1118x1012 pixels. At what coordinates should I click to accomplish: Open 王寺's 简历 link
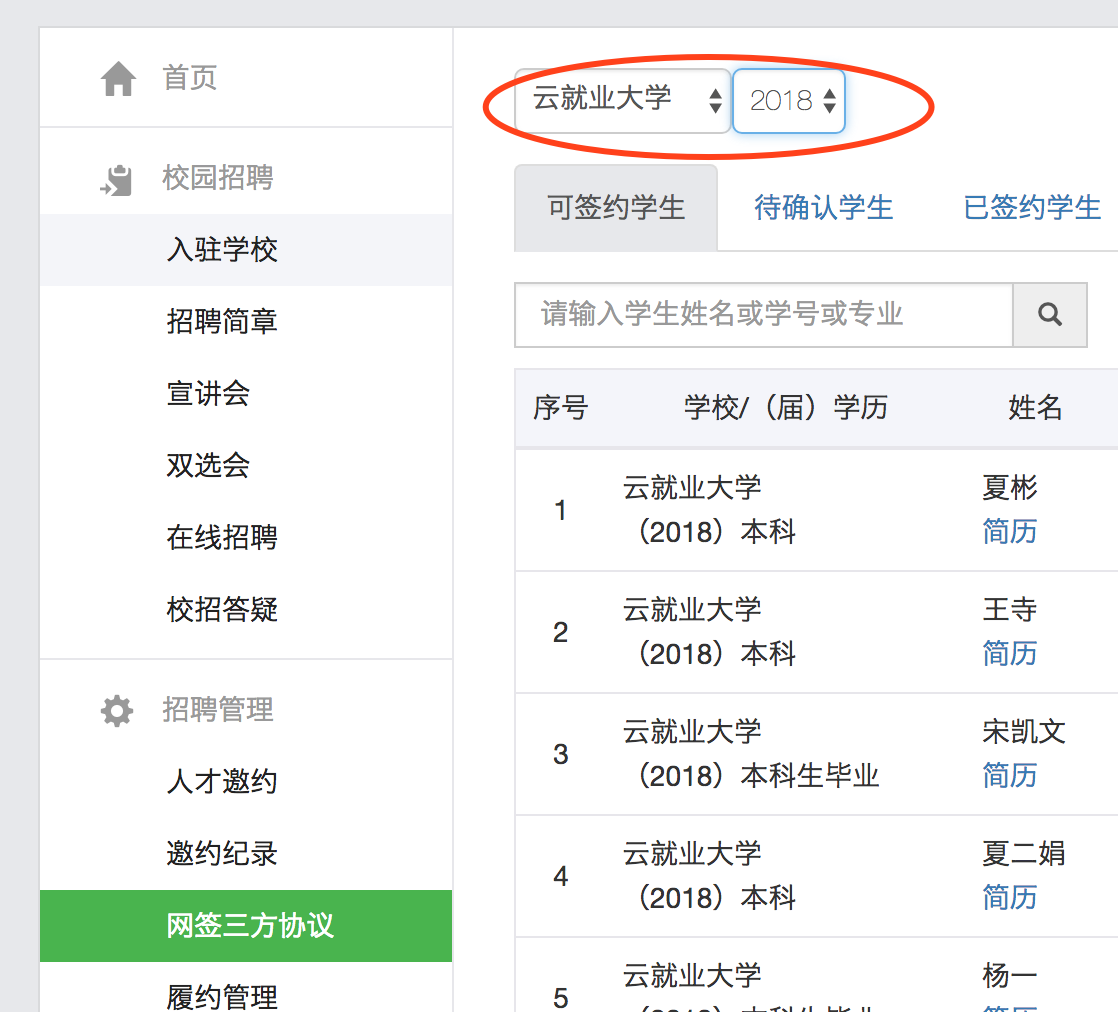pos(1009,654)
